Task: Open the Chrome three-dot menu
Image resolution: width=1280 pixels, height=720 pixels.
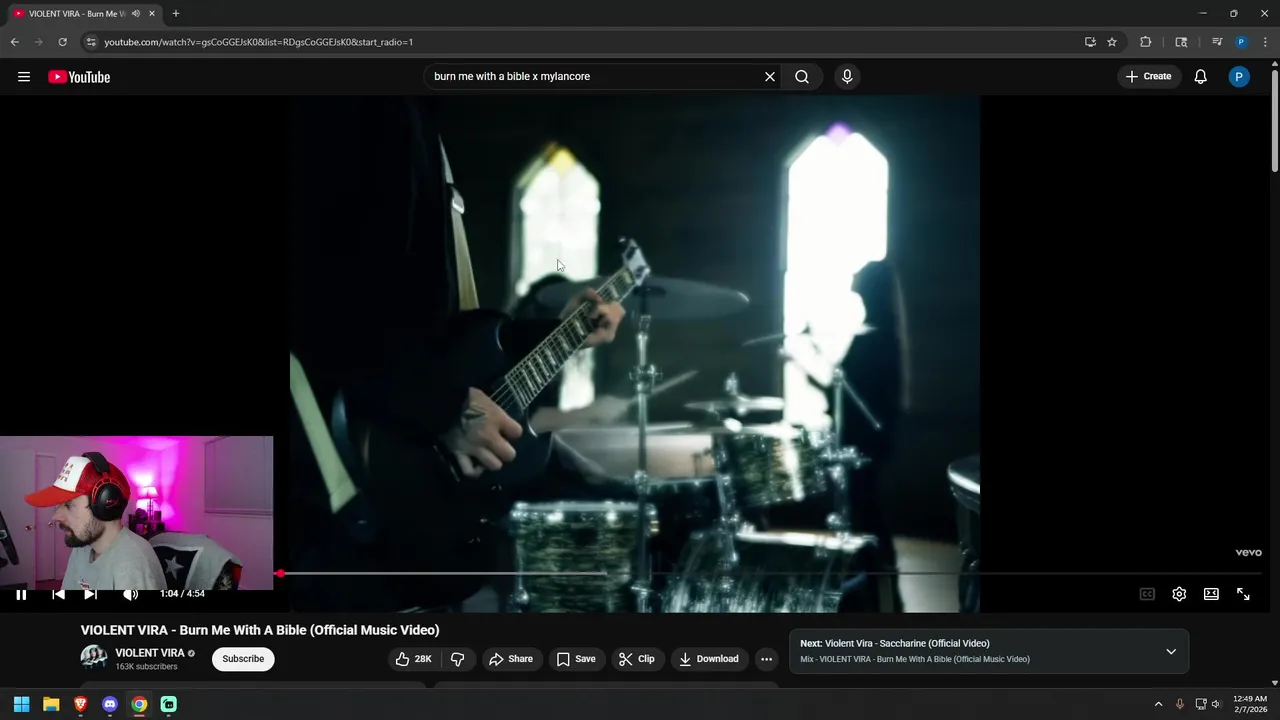Action: coord(1266,42)
